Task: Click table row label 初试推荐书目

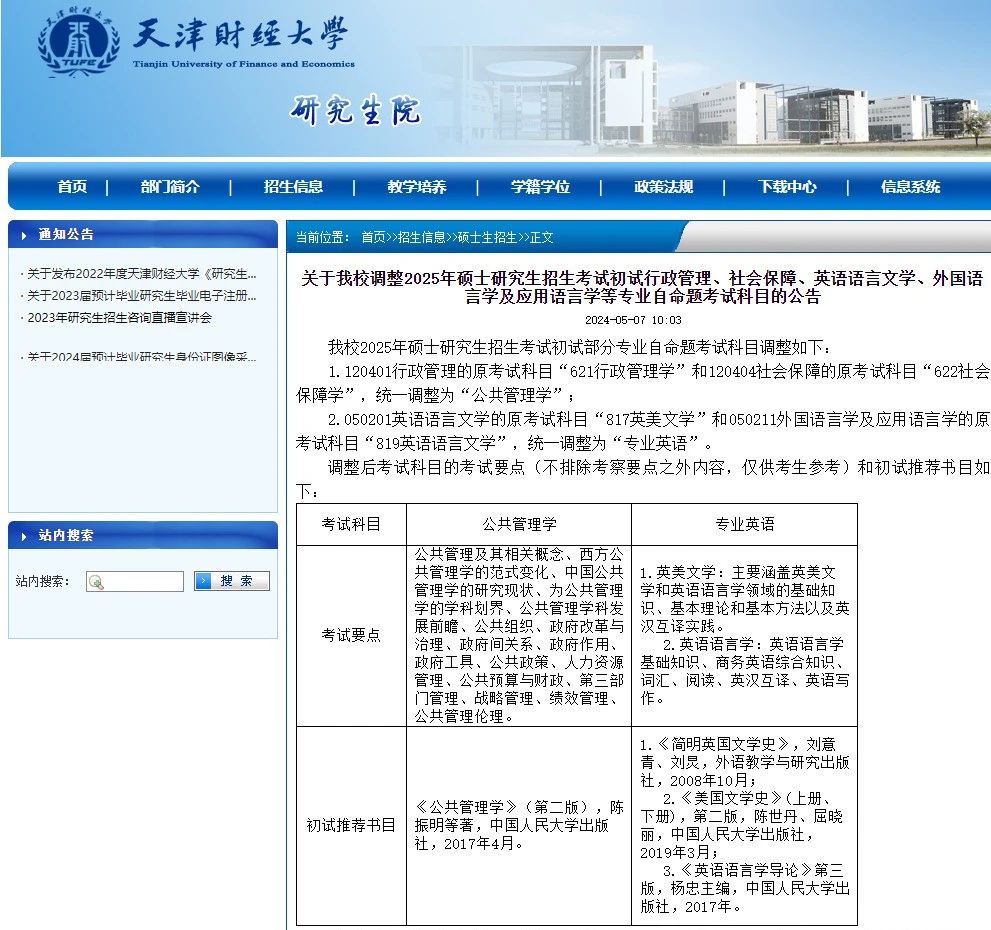Action: (351, 825)
